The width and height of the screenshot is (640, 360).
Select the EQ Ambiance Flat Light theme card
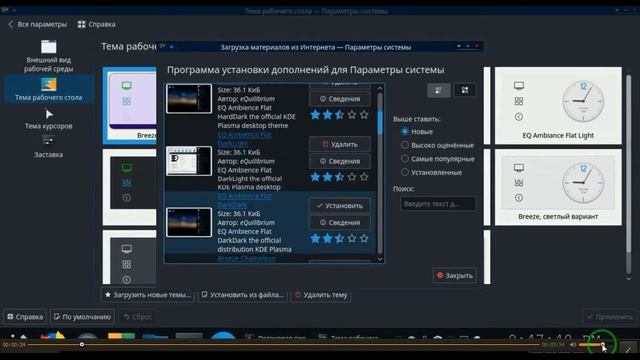558,105
